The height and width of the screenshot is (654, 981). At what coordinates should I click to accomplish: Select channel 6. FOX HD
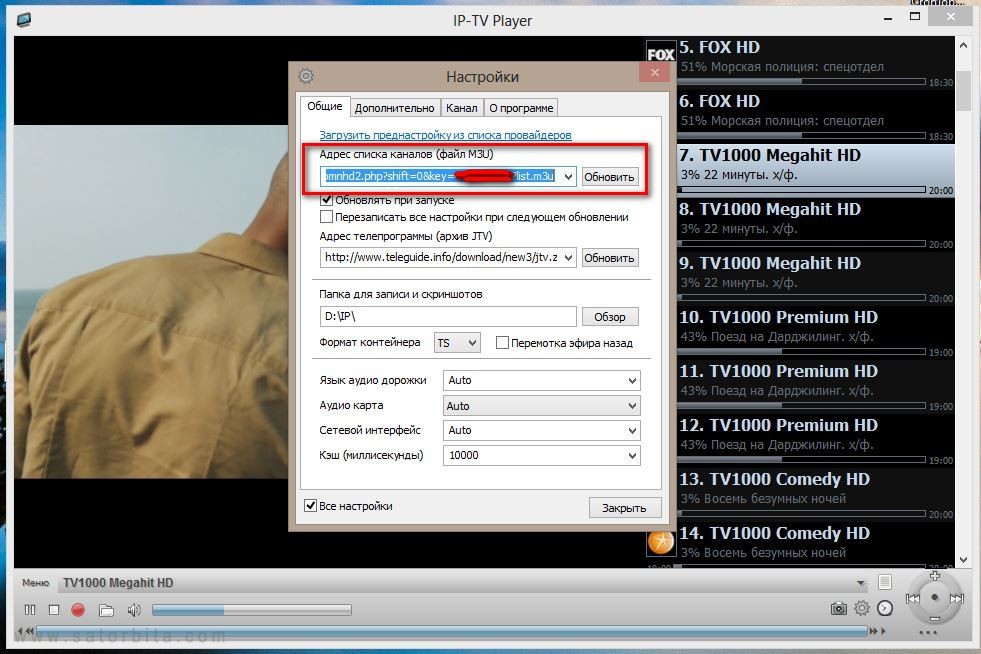click(x=815, y=117)
